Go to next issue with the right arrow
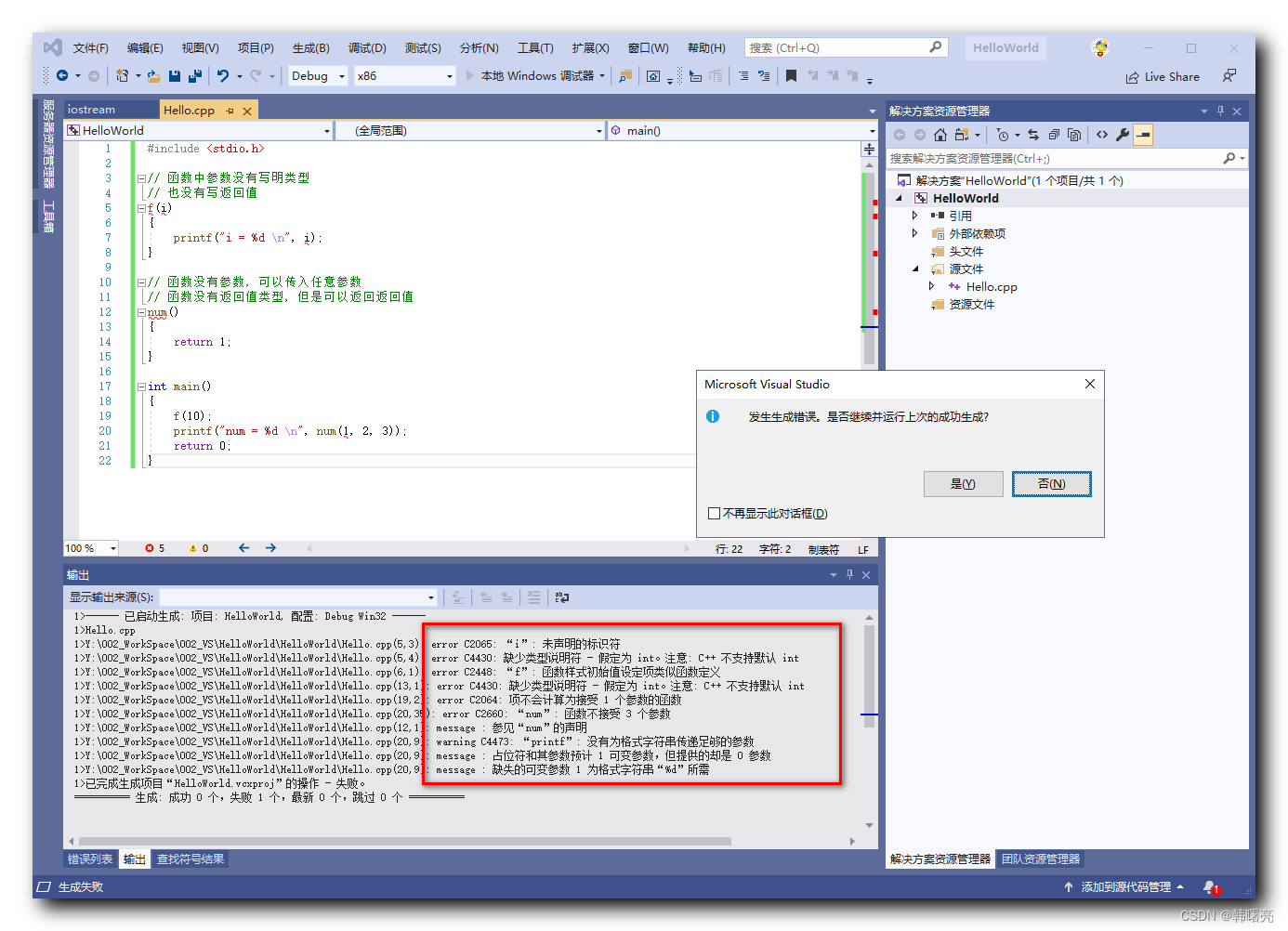 point(270,548)
